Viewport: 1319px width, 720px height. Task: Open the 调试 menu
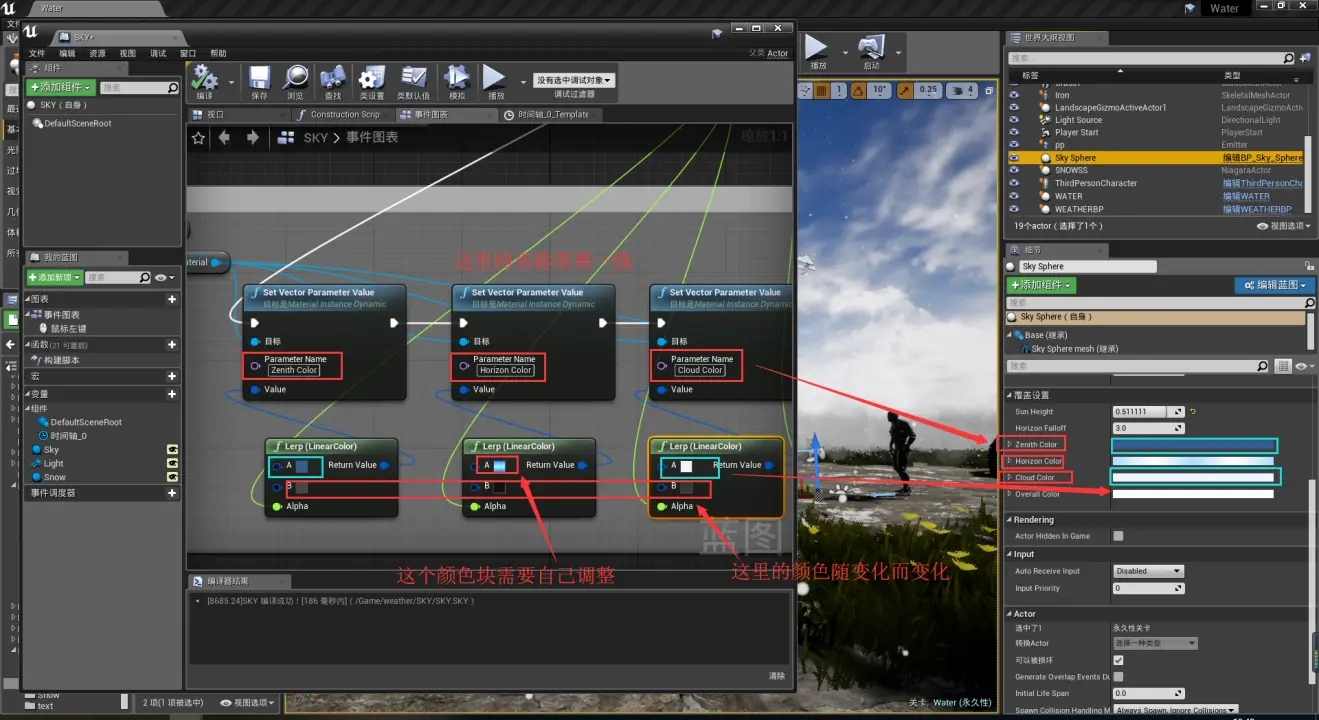coord(158,53)
